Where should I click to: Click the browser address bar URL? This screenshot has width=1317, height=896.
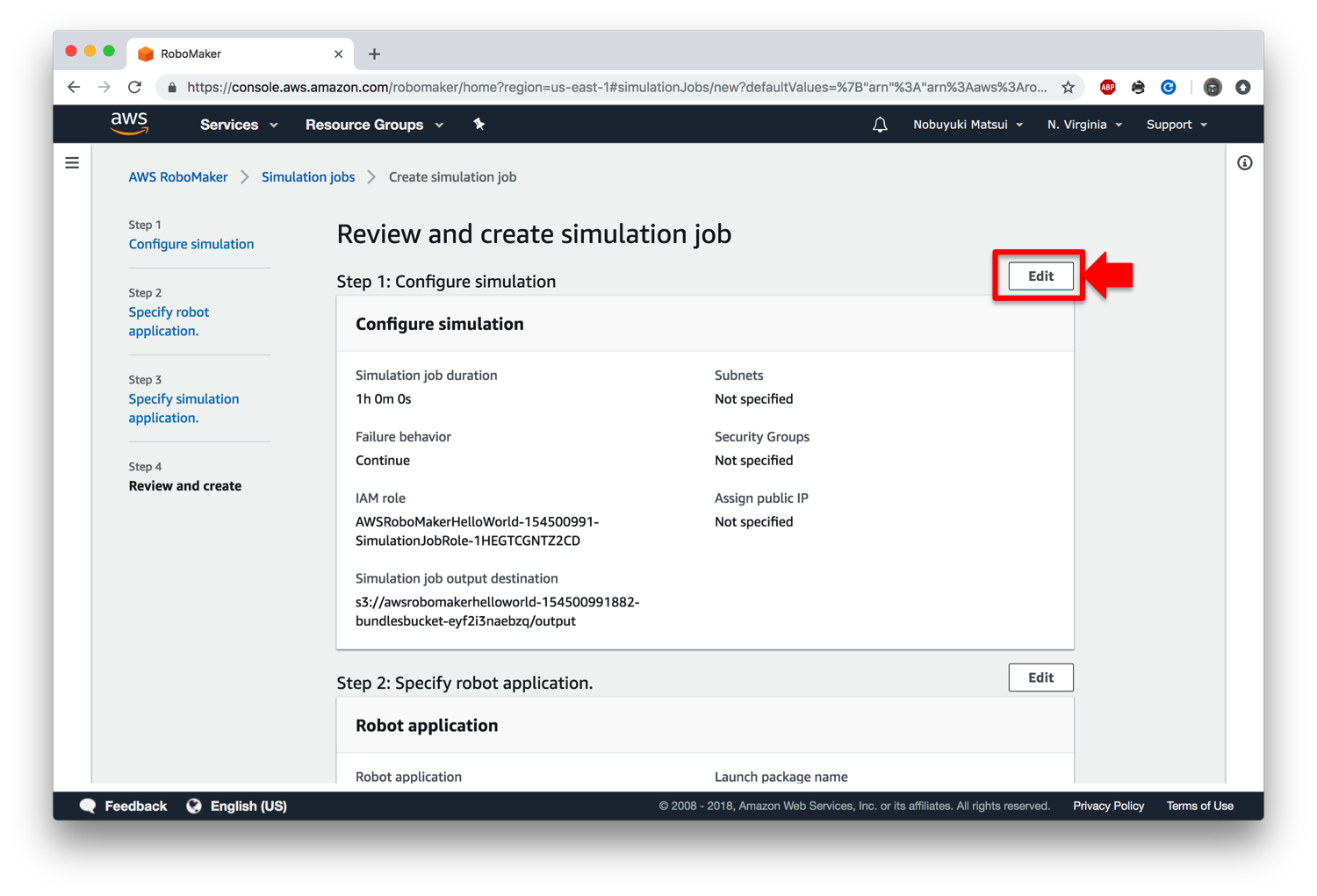615,87
